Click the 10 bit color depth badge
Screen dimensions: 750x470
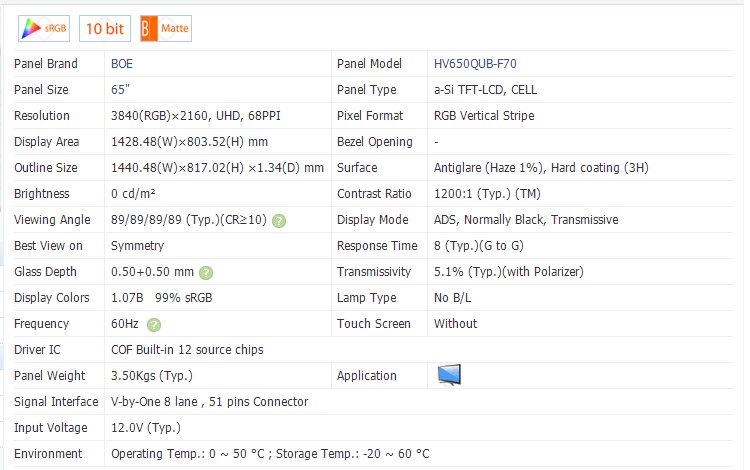[105, 29]
